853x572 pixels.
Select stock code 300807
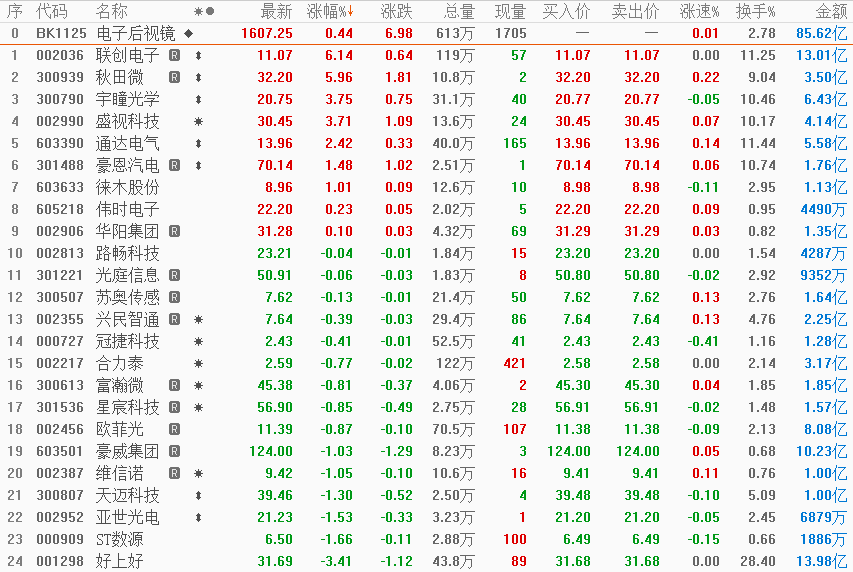60,495
